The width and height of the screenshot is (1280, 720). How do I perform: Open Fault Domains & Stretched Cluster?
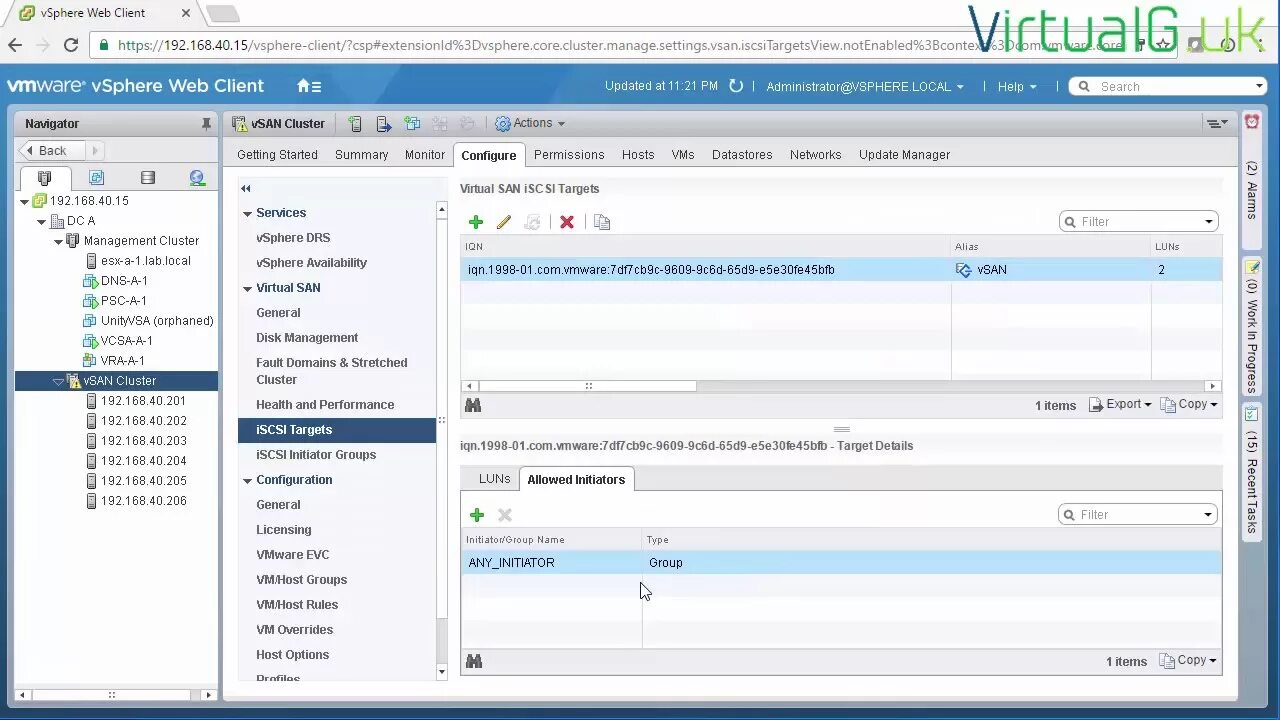point(331,371)
